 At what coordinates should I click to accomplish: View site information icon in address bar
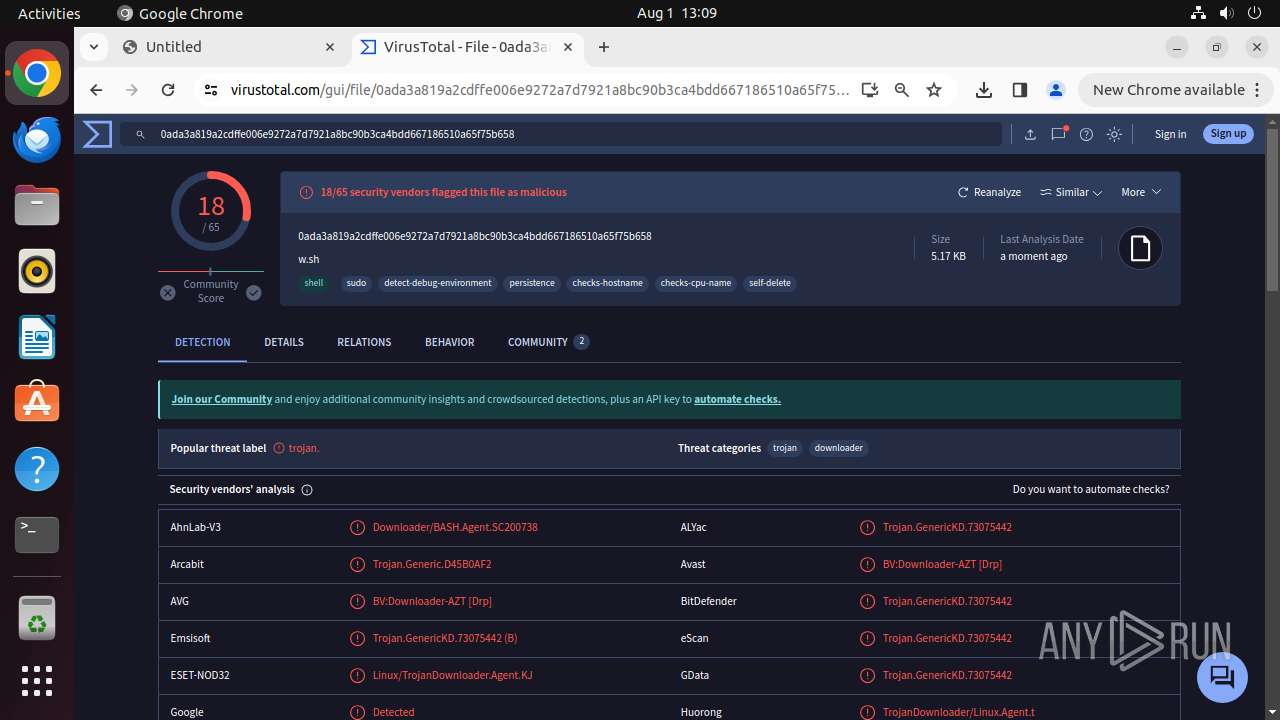(x=210, y=90)
